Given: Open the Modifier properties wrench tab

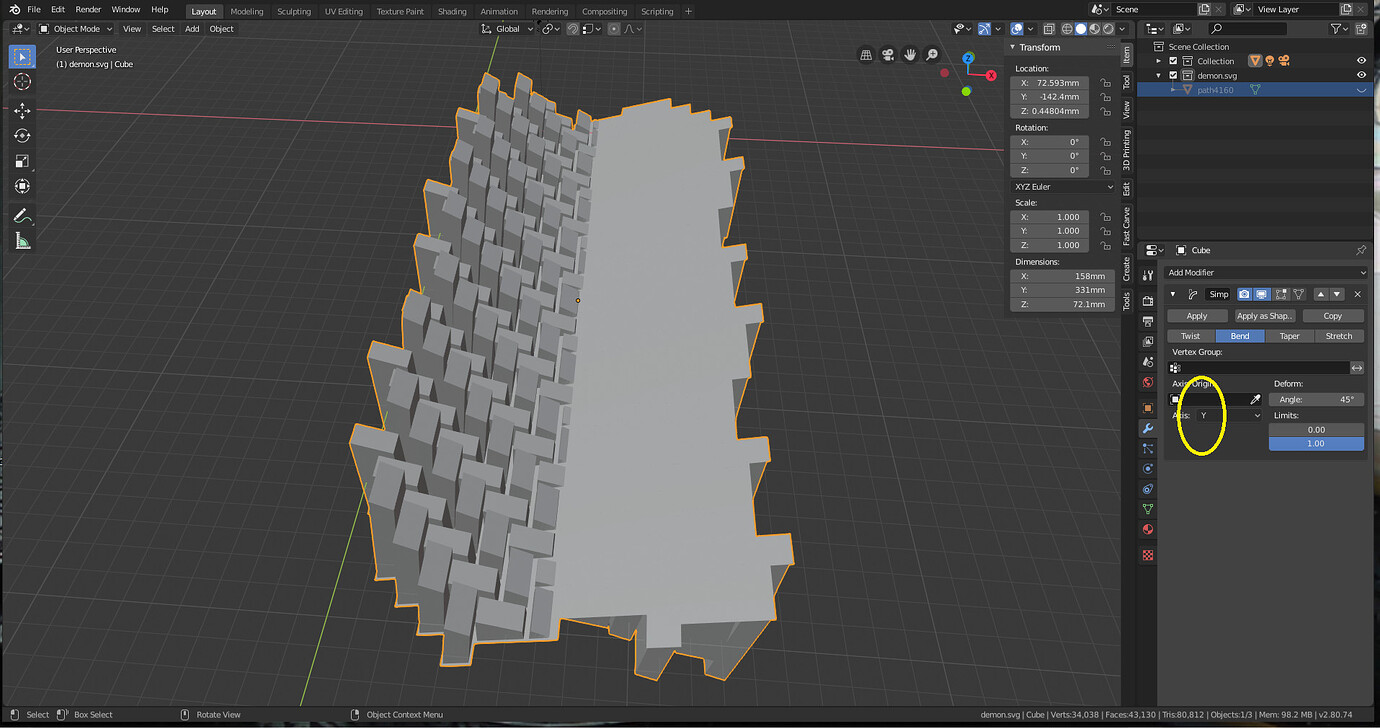Looking at the screenshot, I should 1148,428.
